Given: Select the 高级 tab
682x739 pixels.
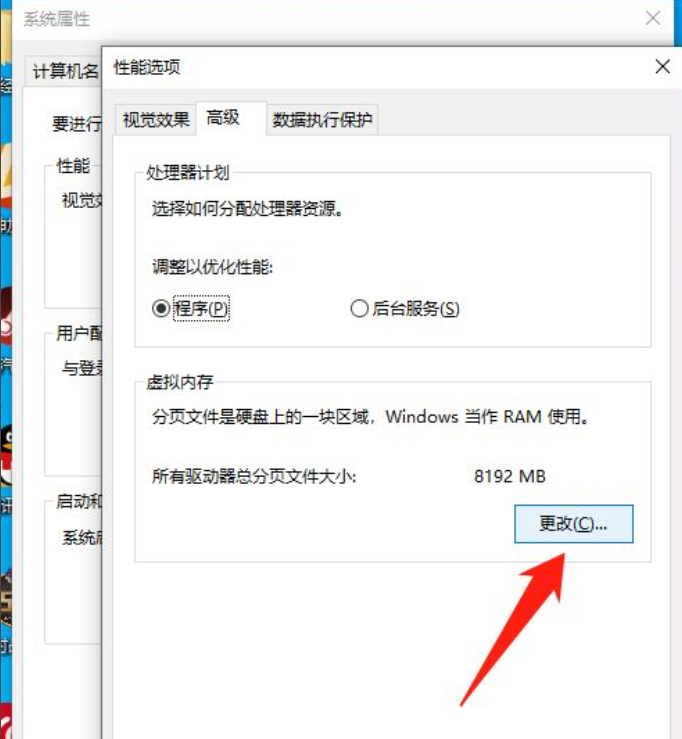Looking at the screenshot, I should coord(223,118).
